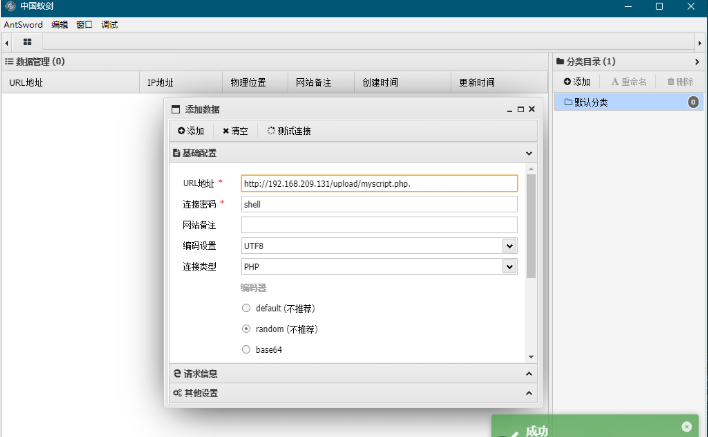Click the 添加数据 dialog window icon
The height and width of the screenshot is (437, 708).
pyautogui.click(x=176, y=109)
